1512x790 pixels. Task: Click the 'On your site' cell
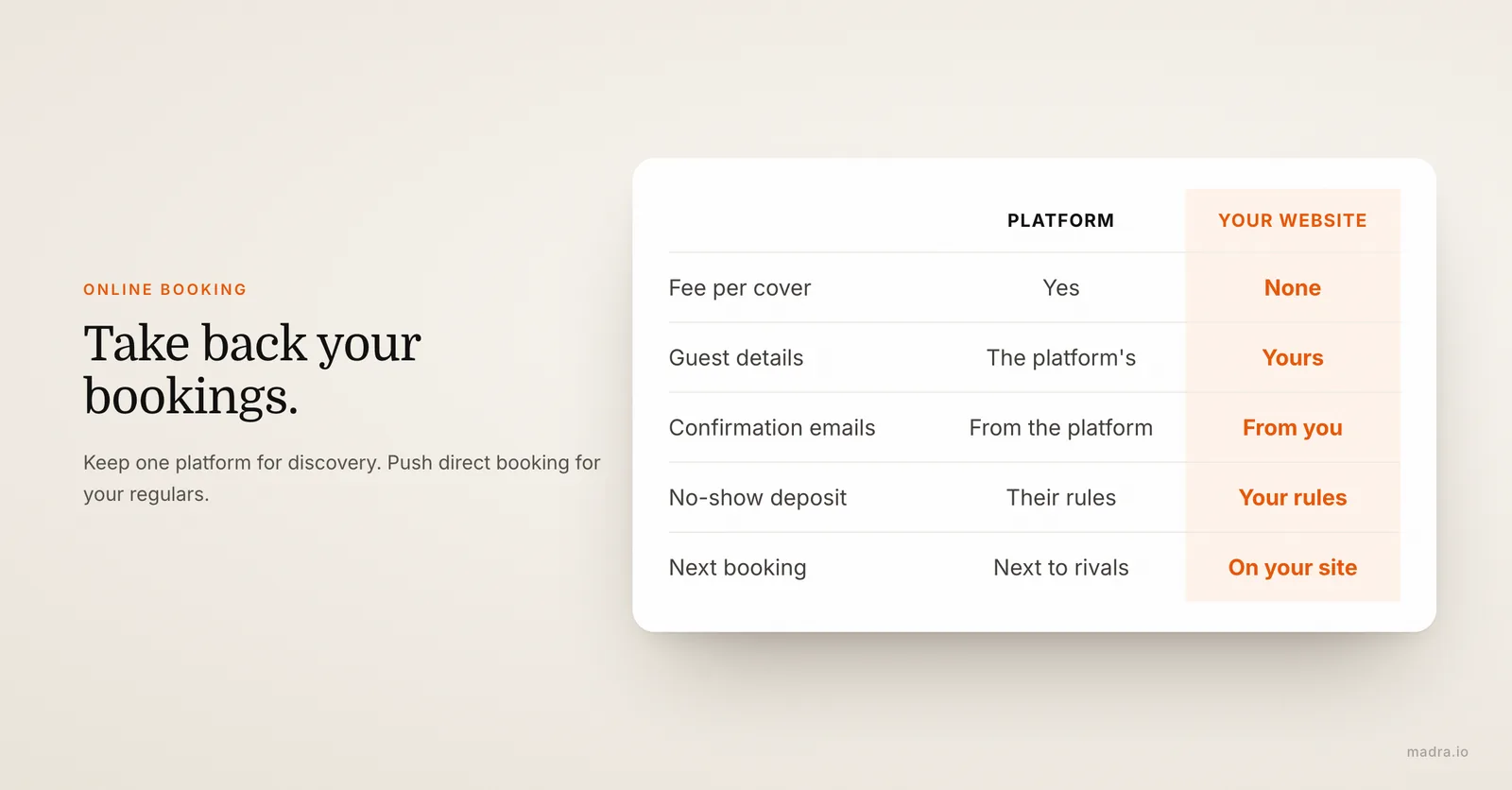pyautogui.click(x=1293, y=568)
